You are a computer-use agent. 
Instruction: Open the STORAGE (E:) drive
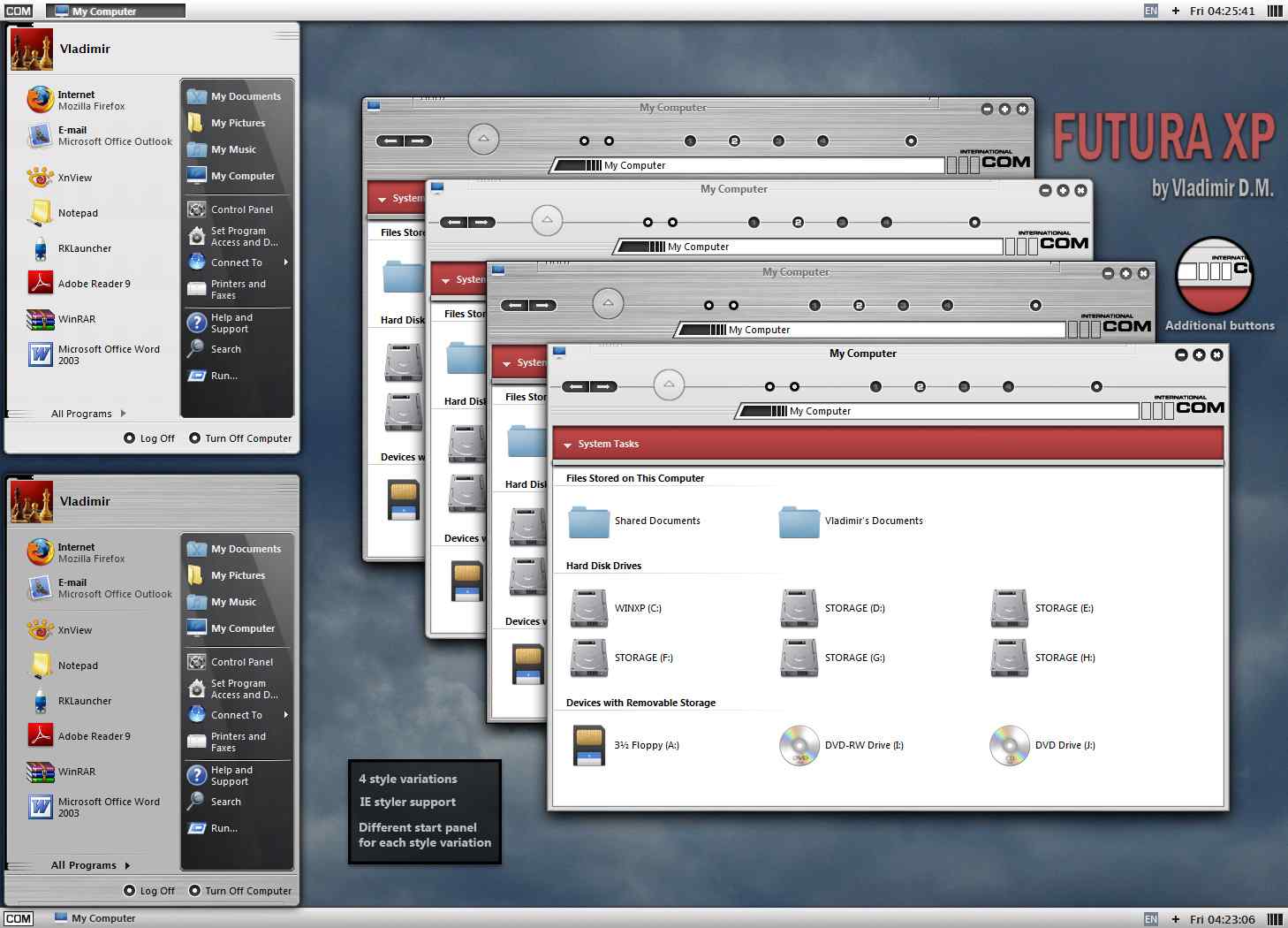click(1042, 608)
